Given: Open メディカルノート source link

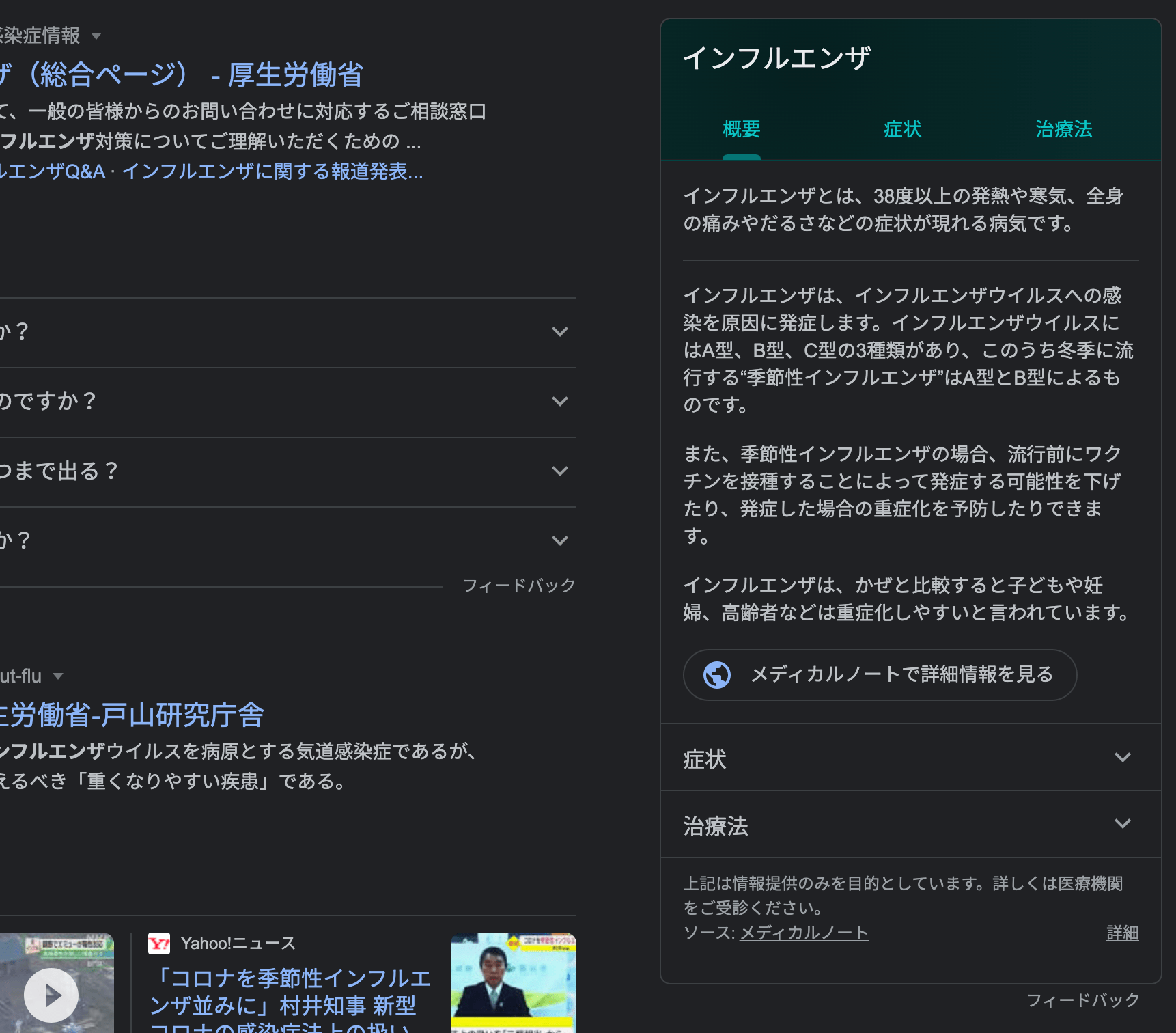Looking at the screenshot, I should [804, 933].
